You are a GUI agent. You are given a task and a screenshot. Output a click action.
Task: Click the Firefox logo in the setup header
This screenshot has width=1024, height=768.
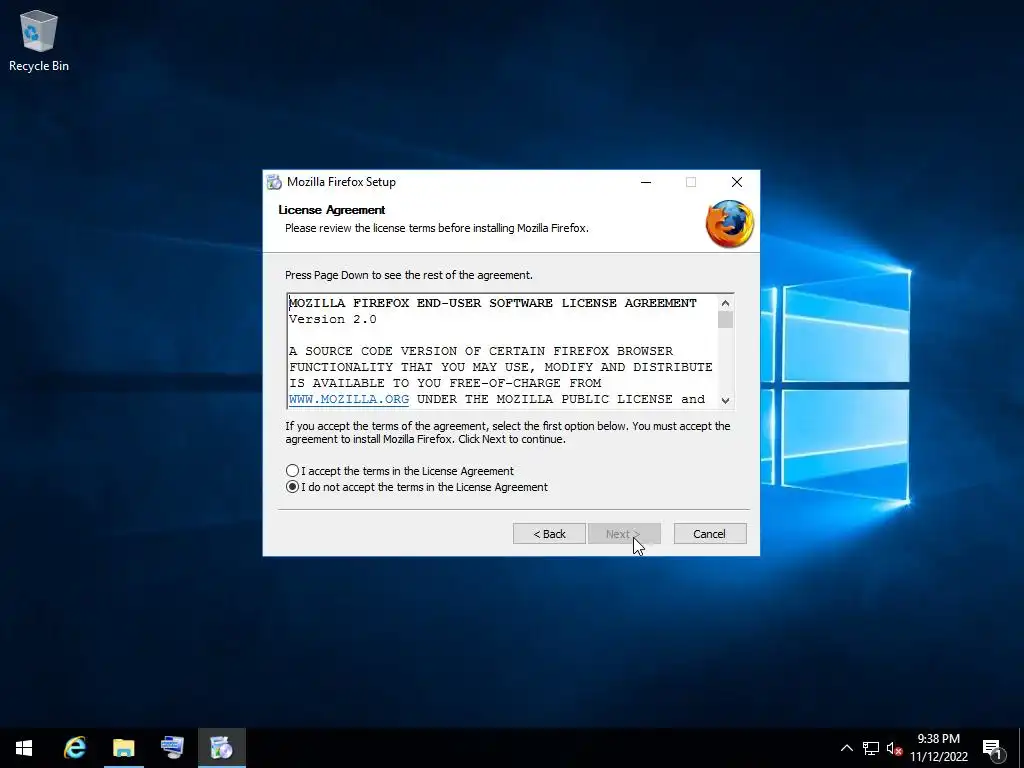pos(729,224)
